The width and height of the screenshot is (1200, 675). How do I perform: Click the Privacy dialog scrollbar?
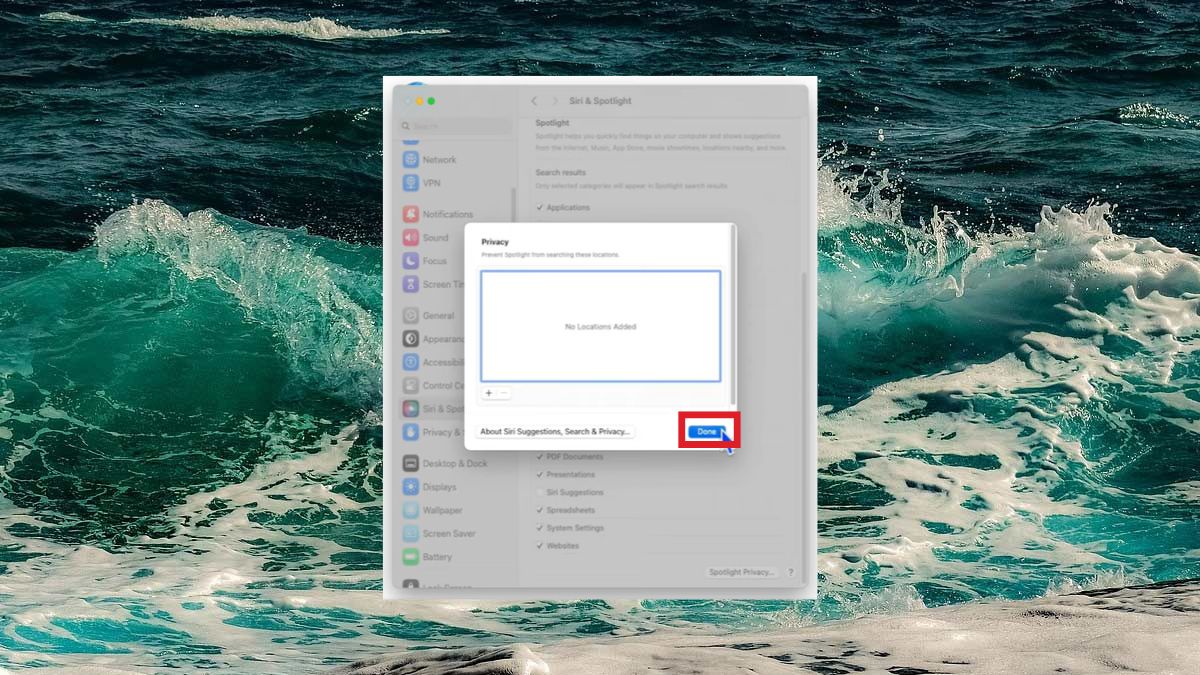coord(734,315)
